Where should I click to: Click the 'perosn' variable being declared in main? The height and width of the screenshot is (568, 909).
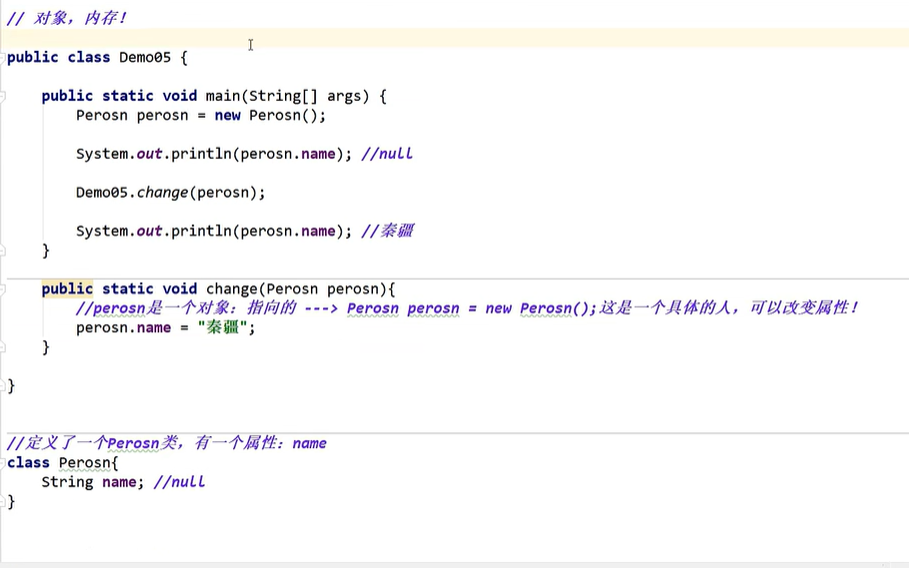[x=162, y=115]
